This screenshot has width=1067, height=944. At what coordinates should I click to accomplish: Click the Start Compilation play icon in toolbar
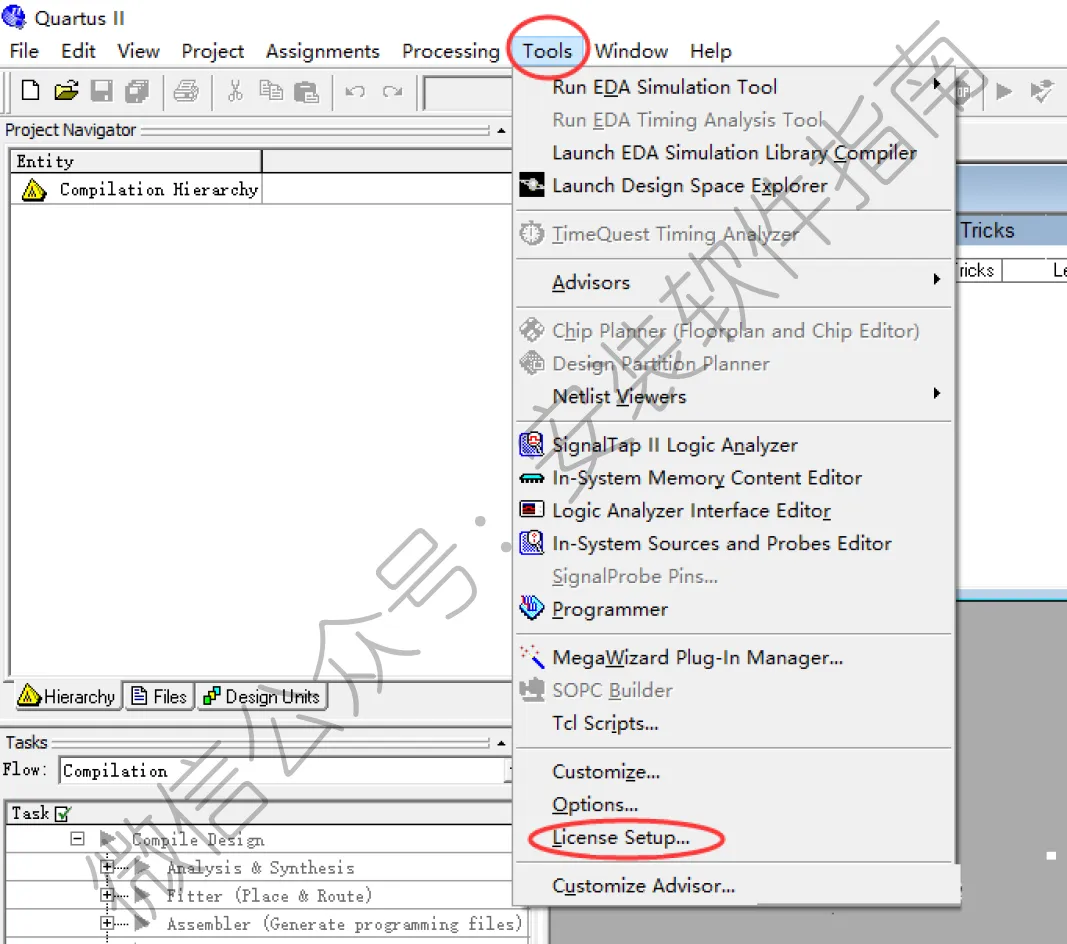[x=1004, y=91]
